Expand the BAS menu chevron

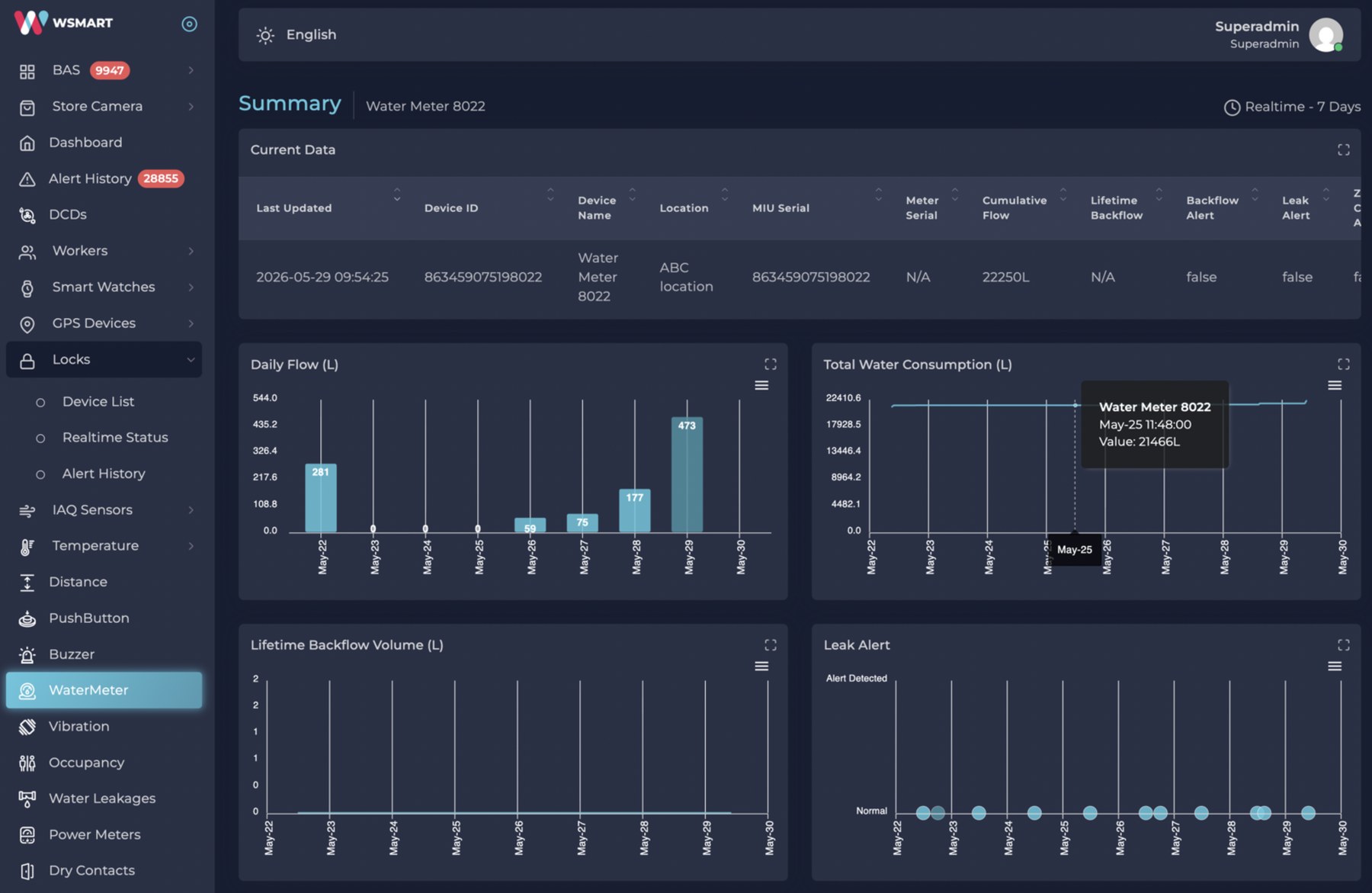191,70
